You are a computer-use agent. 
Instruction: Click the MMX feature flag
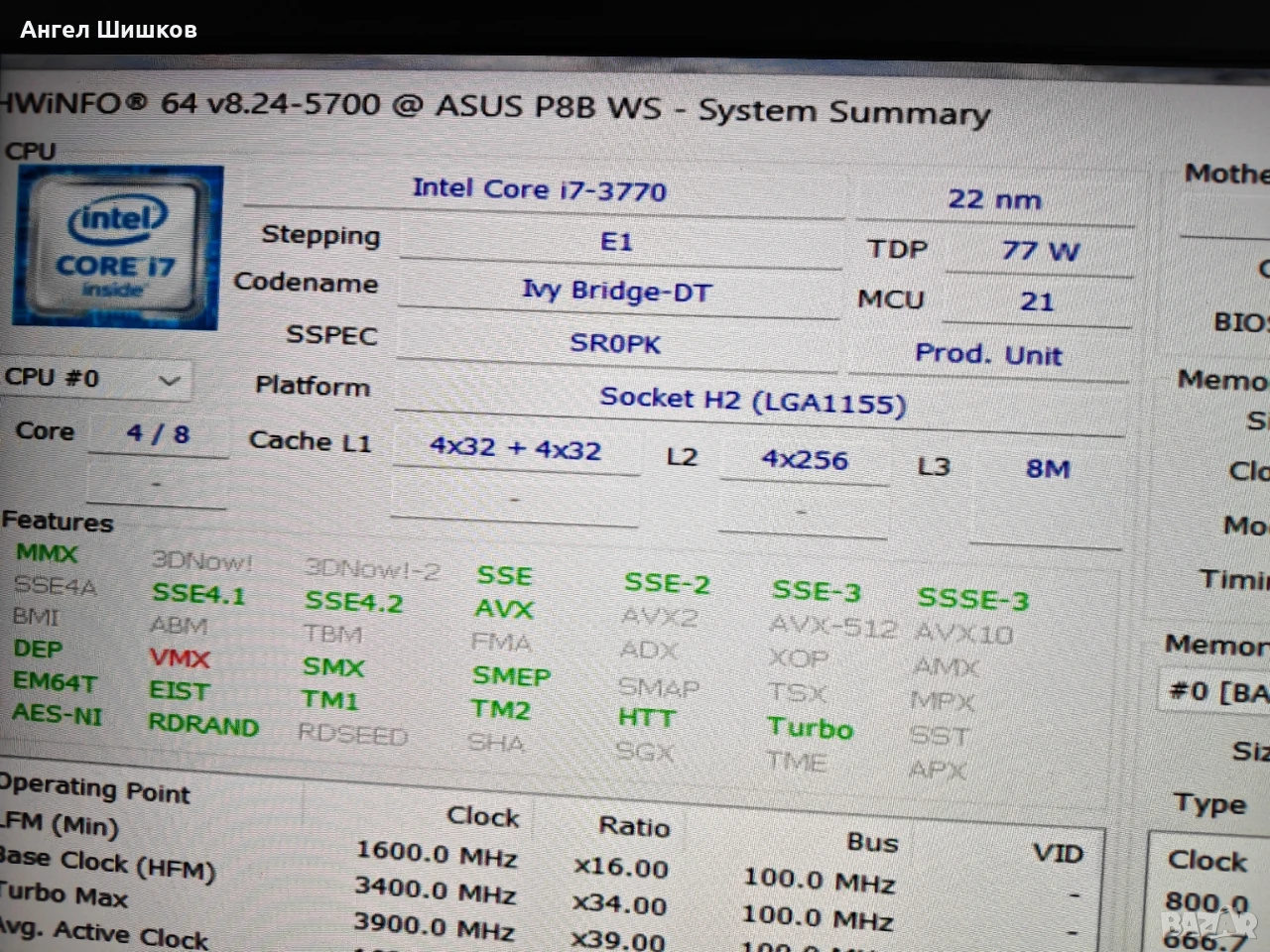coord(47,553)
